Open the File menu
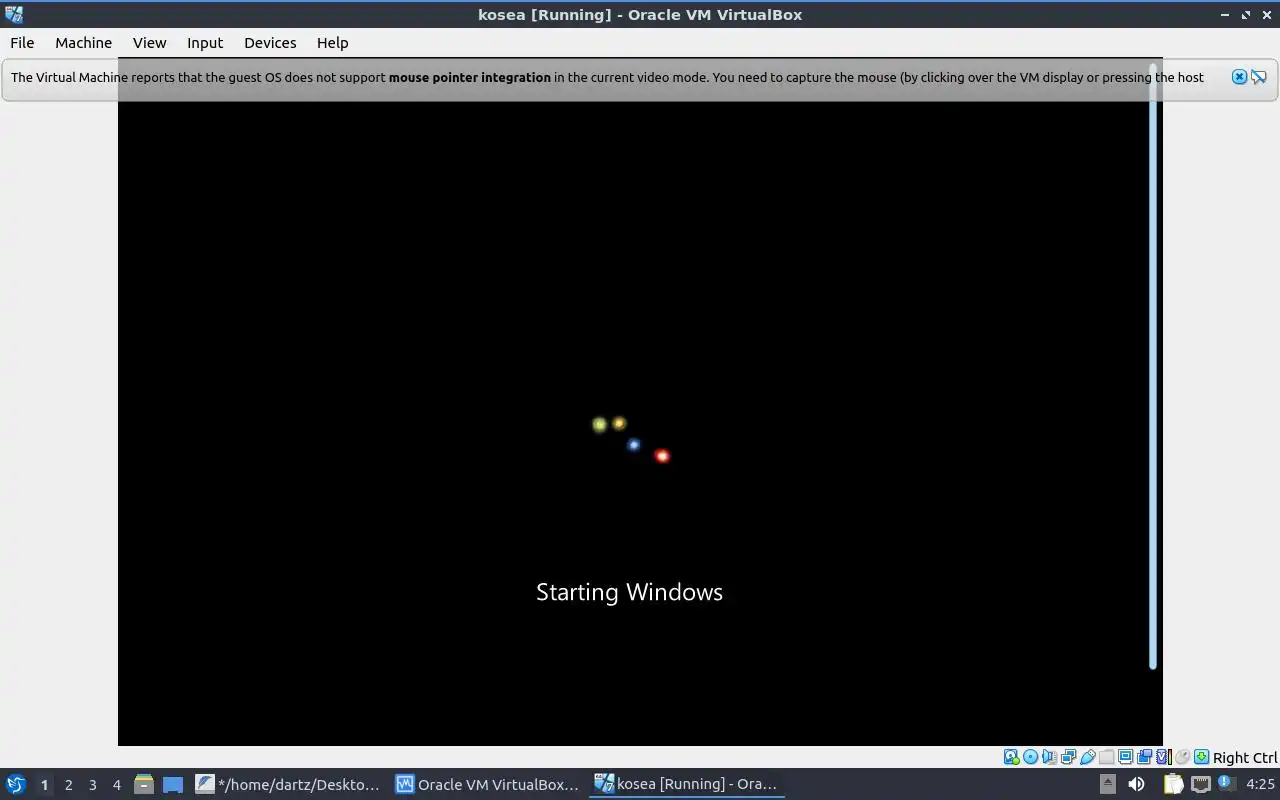The image size is (1280, 800). [x=22, y=43]
